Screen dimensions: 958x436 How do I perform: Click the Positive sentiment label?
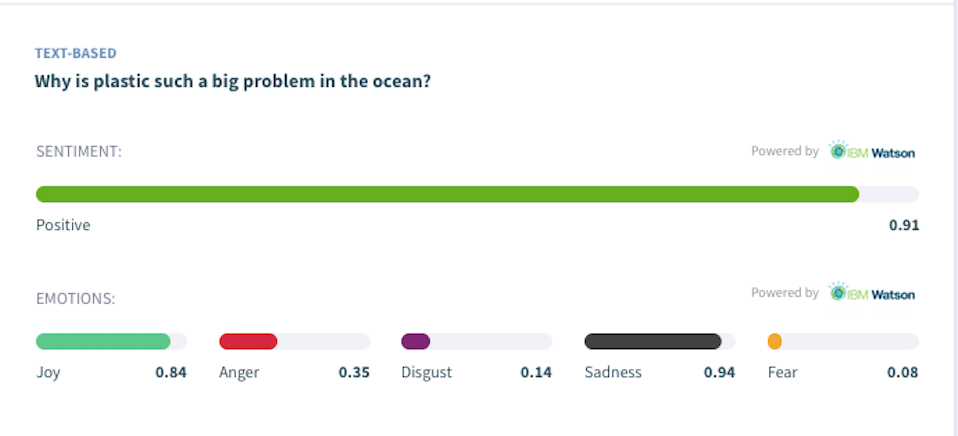point(63,225)
